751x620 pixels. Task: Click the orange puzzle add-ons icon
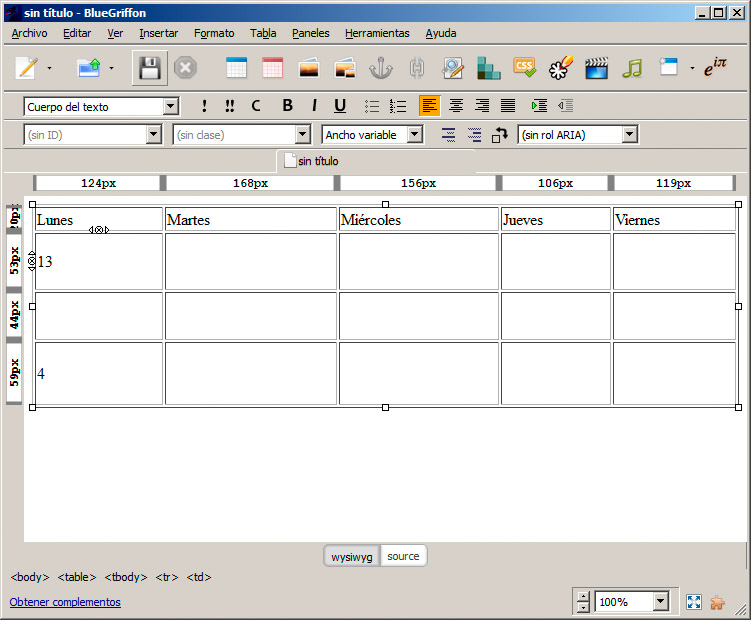coord(717,602)
